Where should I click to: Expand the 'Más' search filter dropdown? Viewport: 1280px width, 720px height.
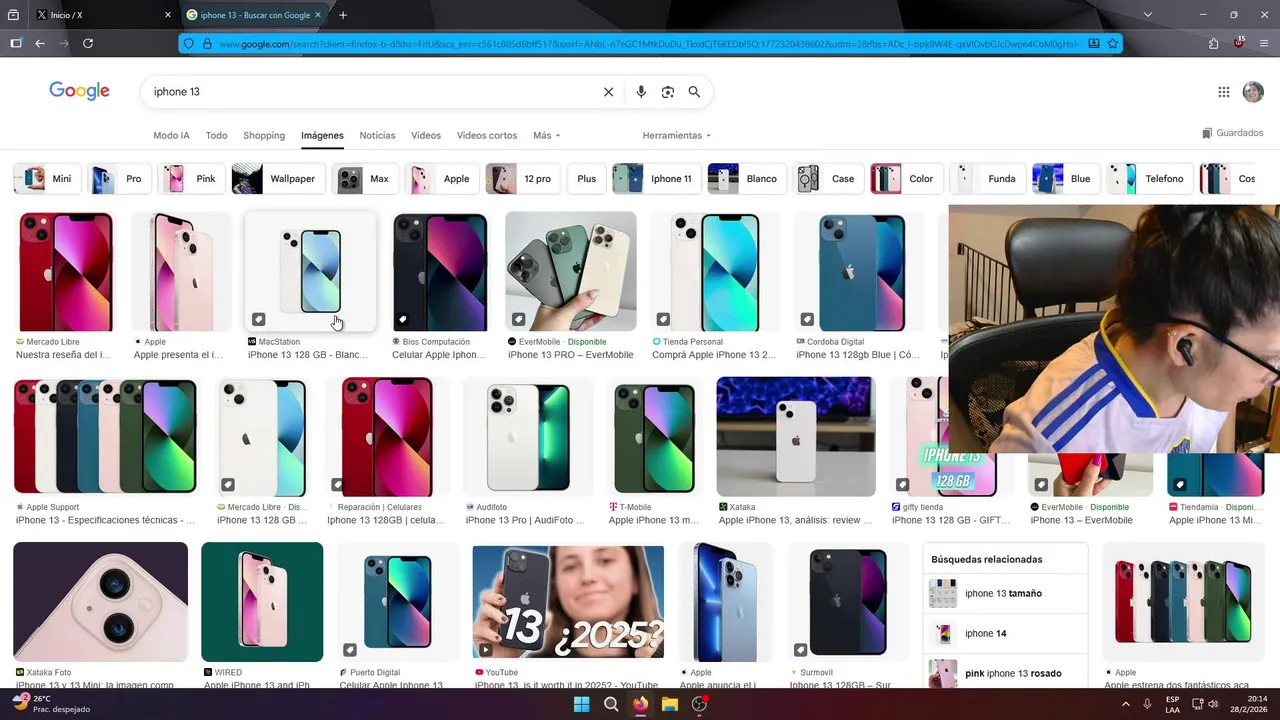pos(546,135)
